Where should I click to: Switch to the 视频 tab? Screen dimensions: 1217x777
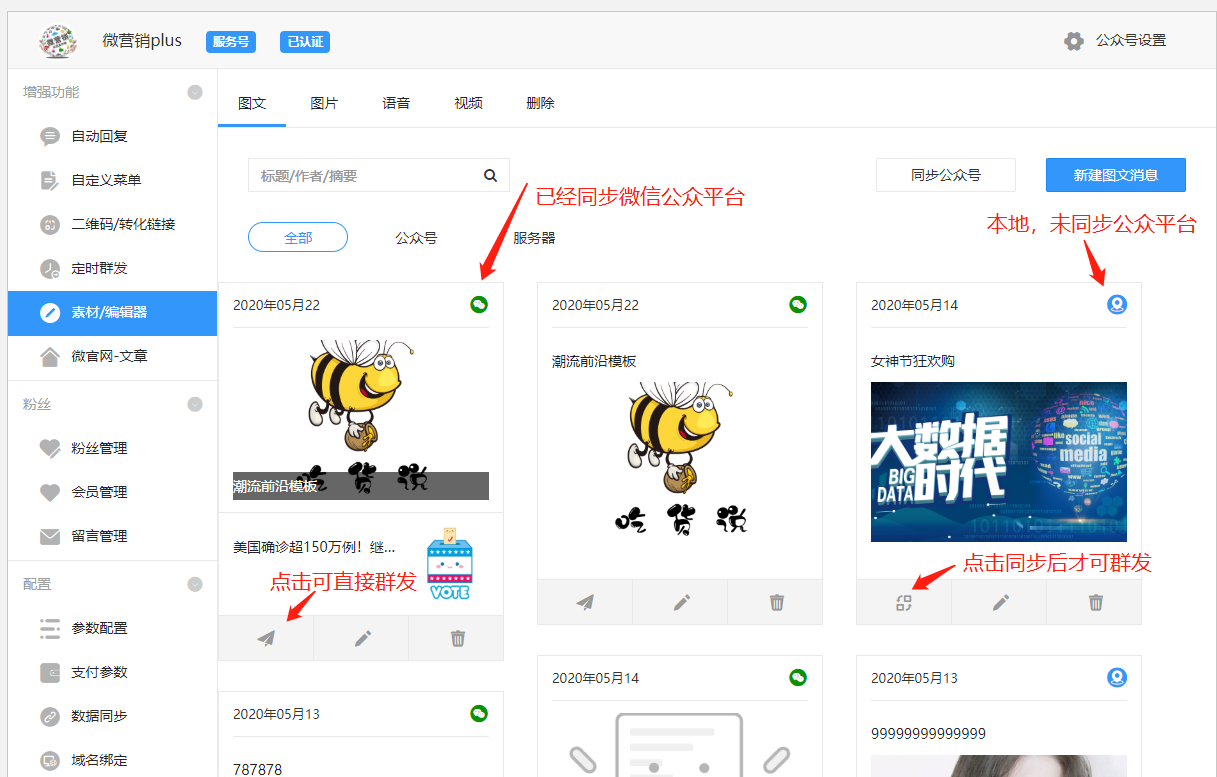(468, 103)
